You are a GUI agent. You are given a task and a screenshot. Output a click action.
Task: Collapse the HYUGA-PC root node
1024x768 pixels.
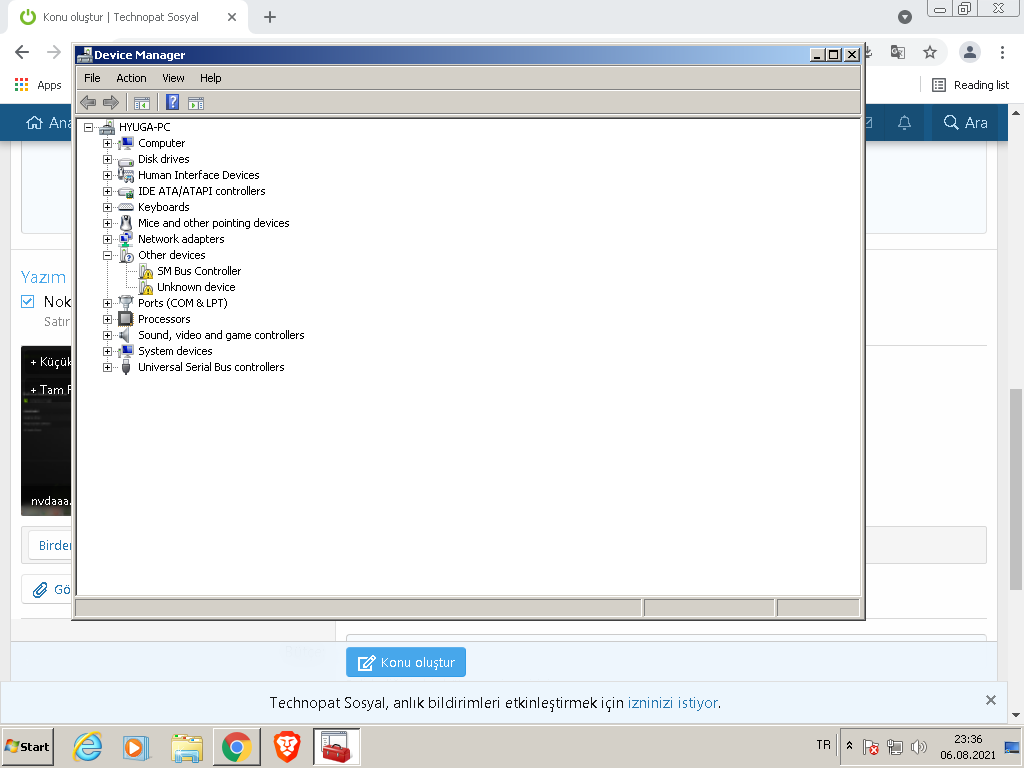click(88, 127)
